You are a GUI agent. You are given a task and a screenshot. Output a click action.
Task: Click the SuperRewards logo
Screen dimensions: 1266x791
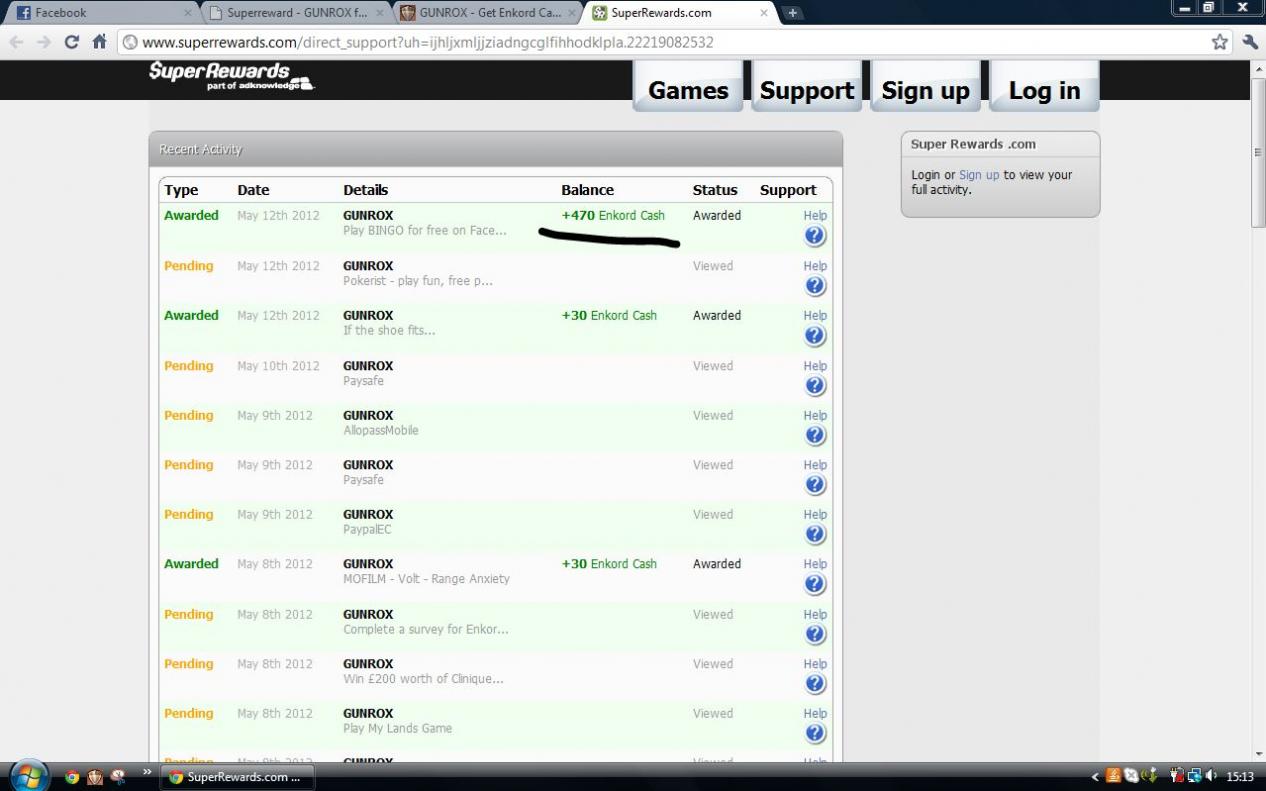tap(230, 76)
